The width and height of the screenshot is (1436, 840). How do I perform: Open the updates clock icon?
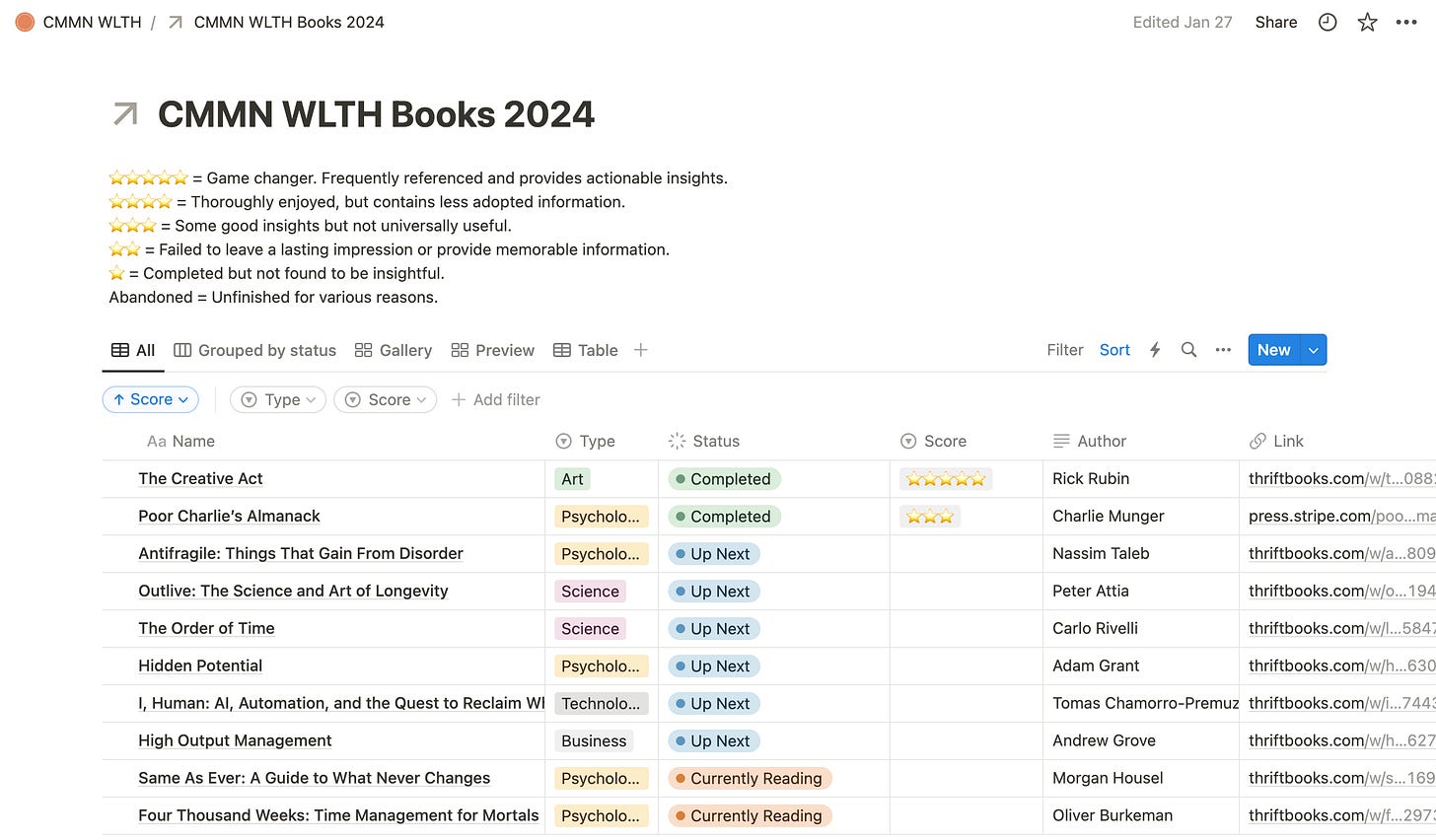pyautogui.click(x=1328, y=22)
